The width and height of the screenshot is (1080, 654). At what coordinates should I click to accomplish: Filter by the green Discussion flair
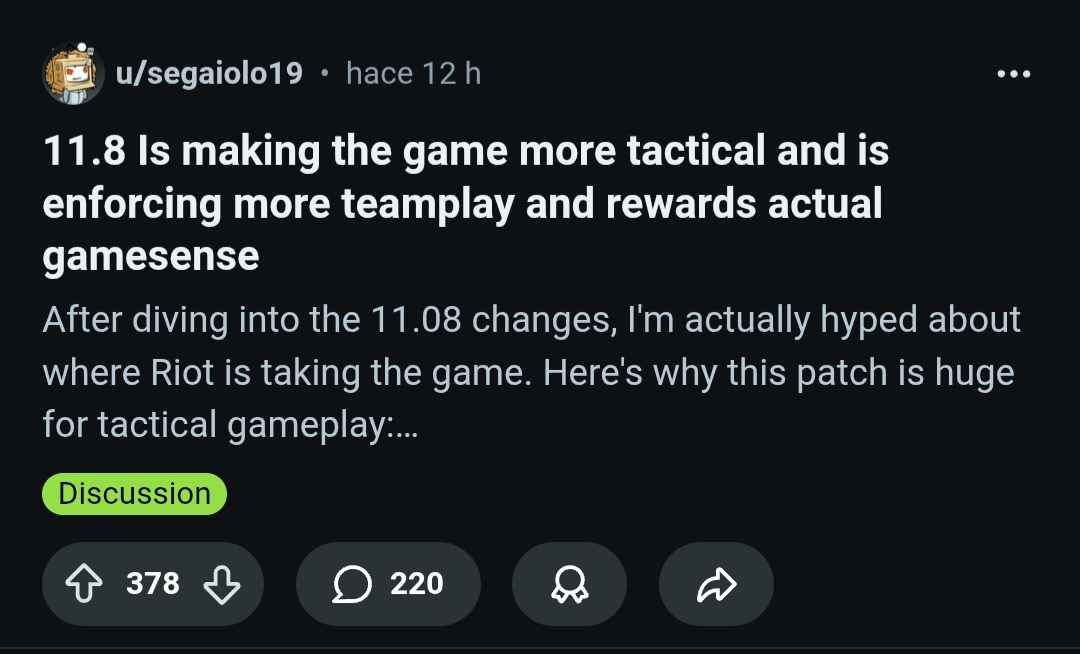(134, 494)
